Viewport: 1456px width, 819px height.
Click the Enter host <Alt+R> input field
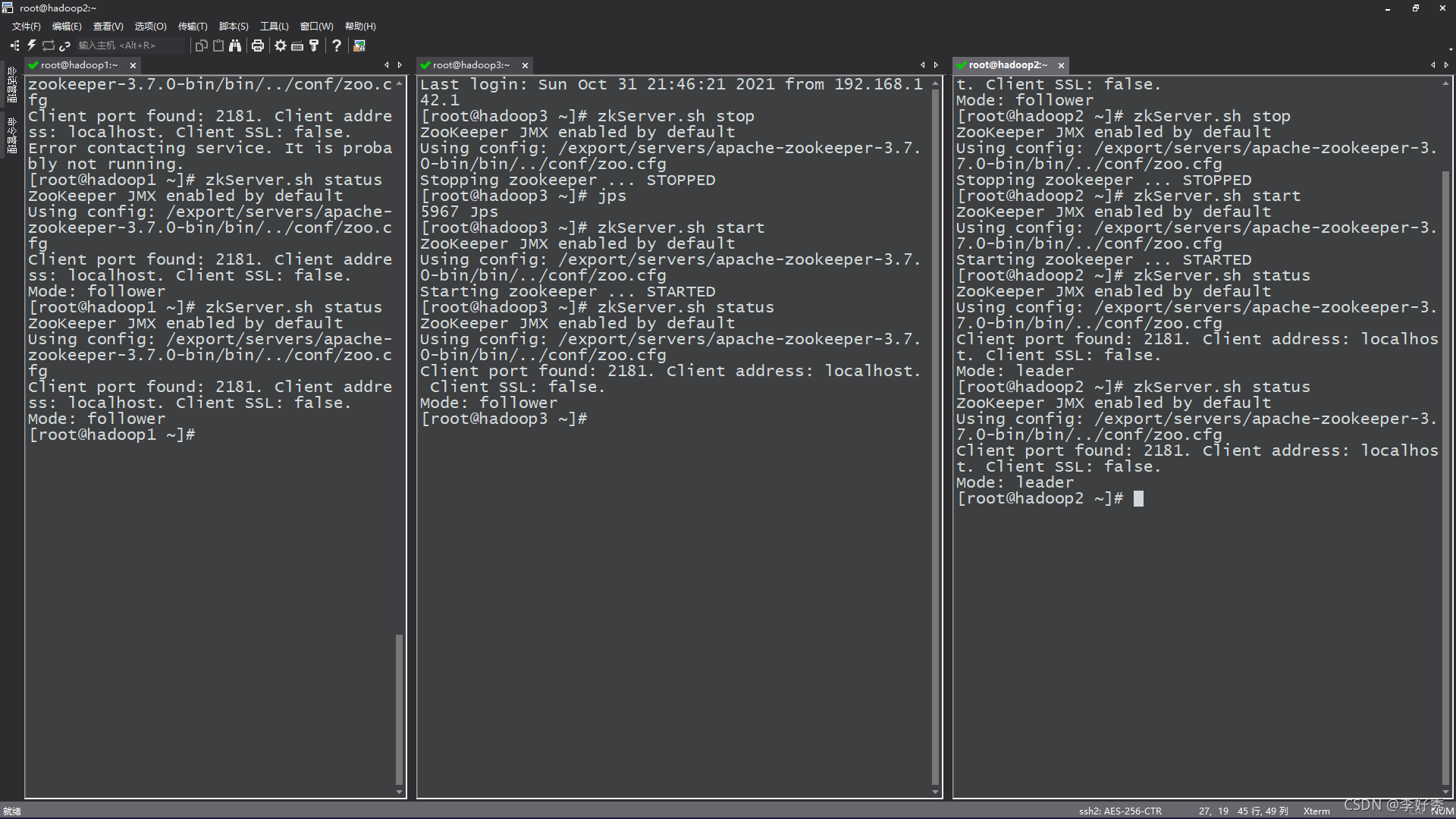(x=130, y=45)
